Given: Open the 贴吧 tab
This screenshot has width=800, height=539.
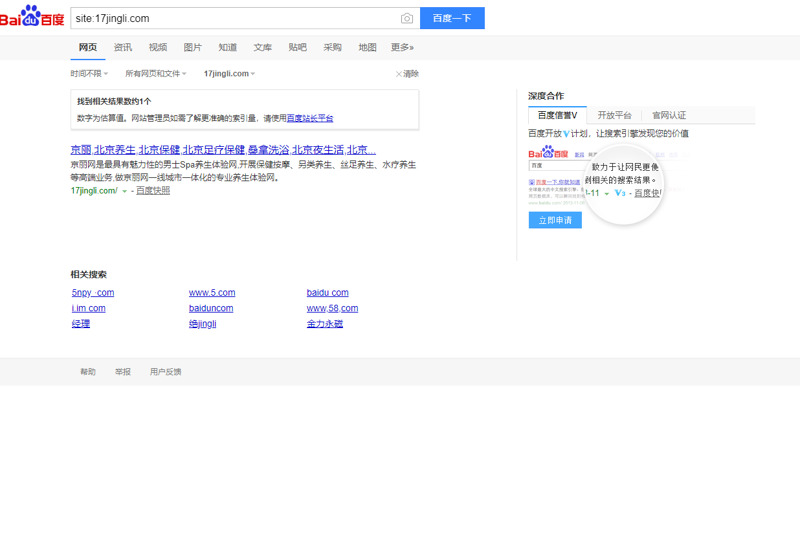Looking at the screenshot, I should [297, 47].
